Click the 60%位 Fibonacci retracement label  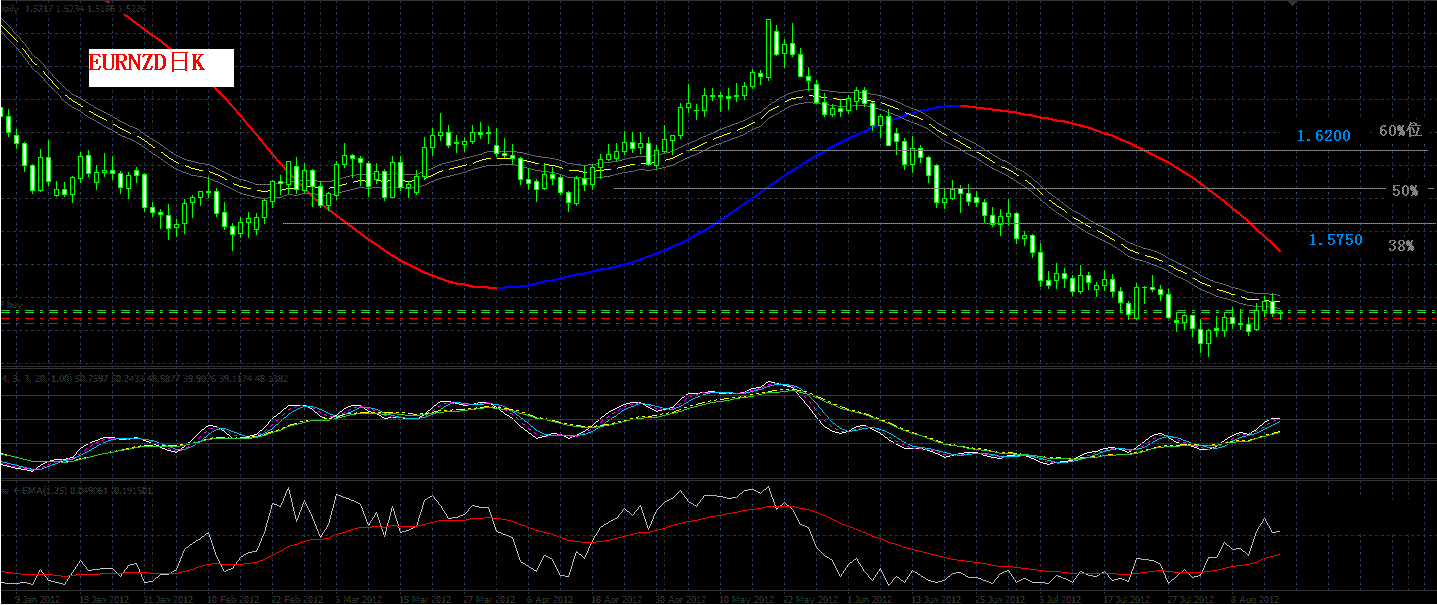click(x=1399, y=131)
